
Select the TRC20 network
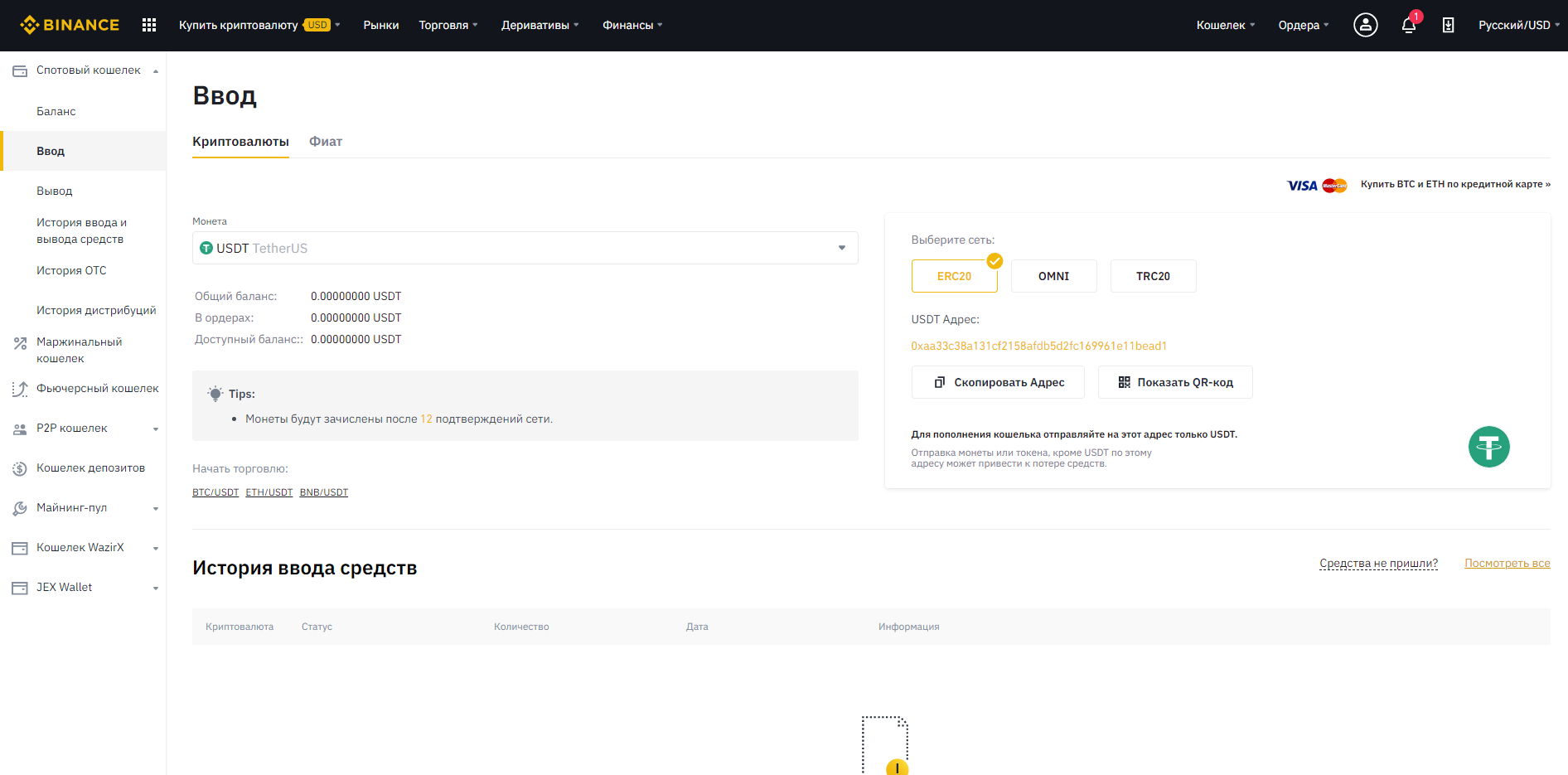(x=1153, y=276)
